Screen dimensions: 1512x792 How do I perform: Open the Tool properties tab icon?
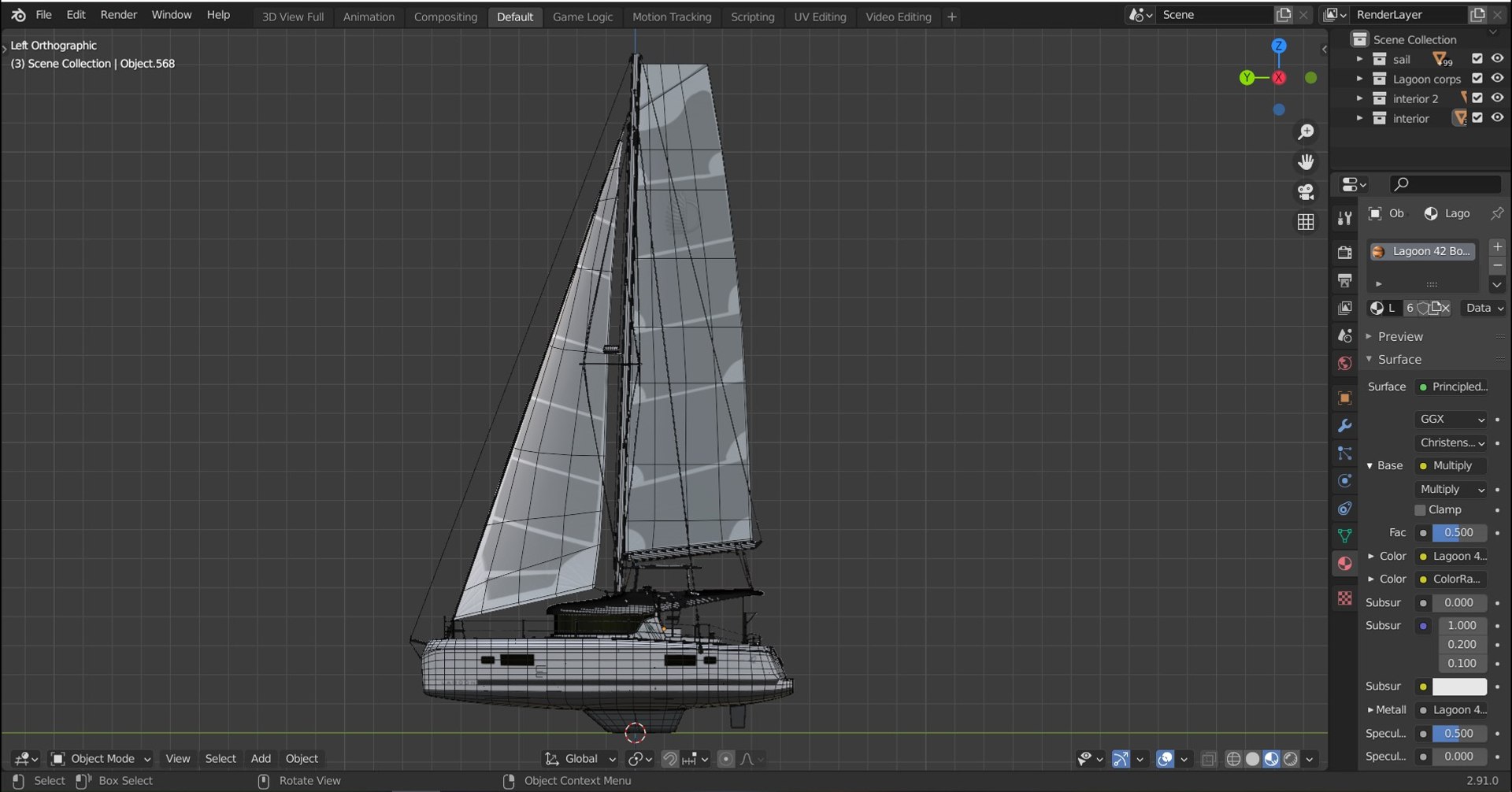(x=1345, y=218)
